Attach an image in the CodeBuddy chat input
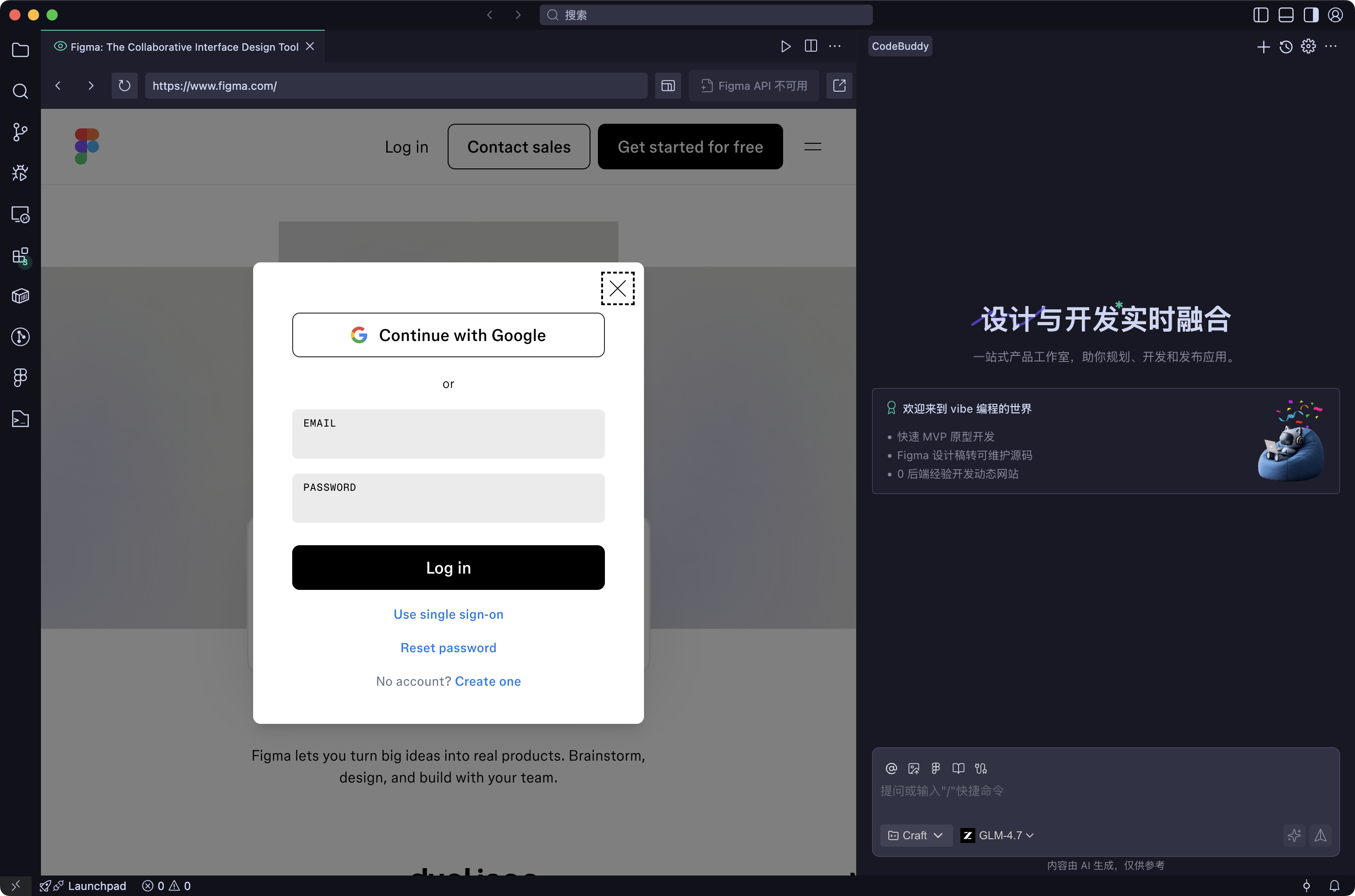The width and height of the screenshot is (1355, 896). click(x=913, y=768)
